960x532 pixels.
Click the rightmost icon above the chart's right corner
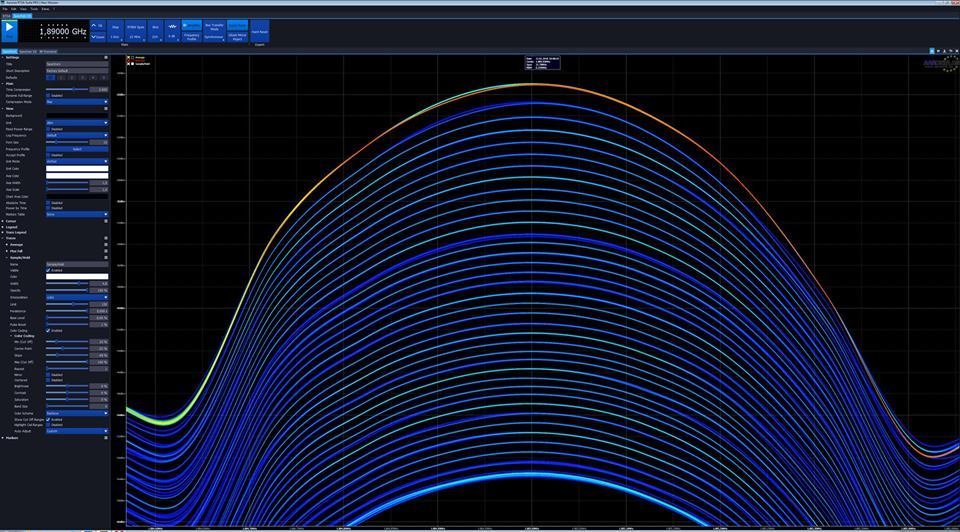(x=957, y=51)
